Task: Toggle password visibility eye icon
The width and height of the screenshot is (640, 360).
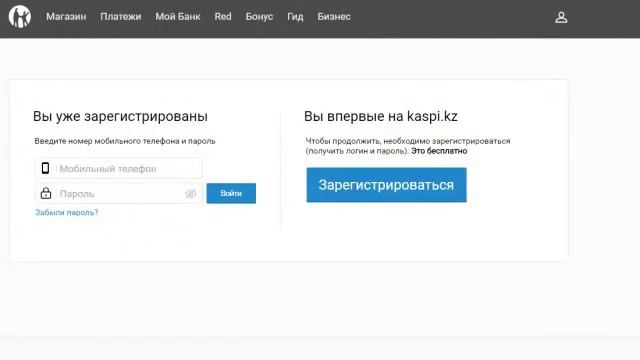Action: click(190, 194)
